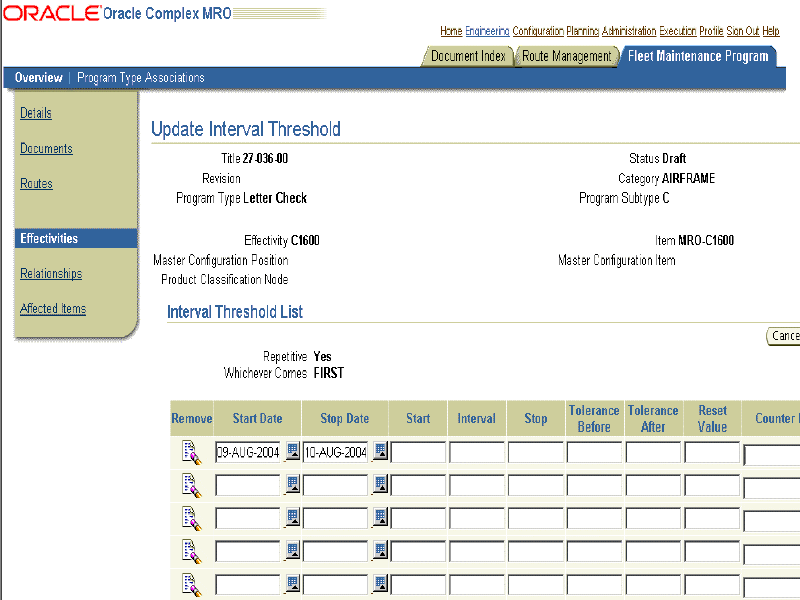
Task: Select Fleet Maintenance Program tab
Action: [x=698, y=56]
